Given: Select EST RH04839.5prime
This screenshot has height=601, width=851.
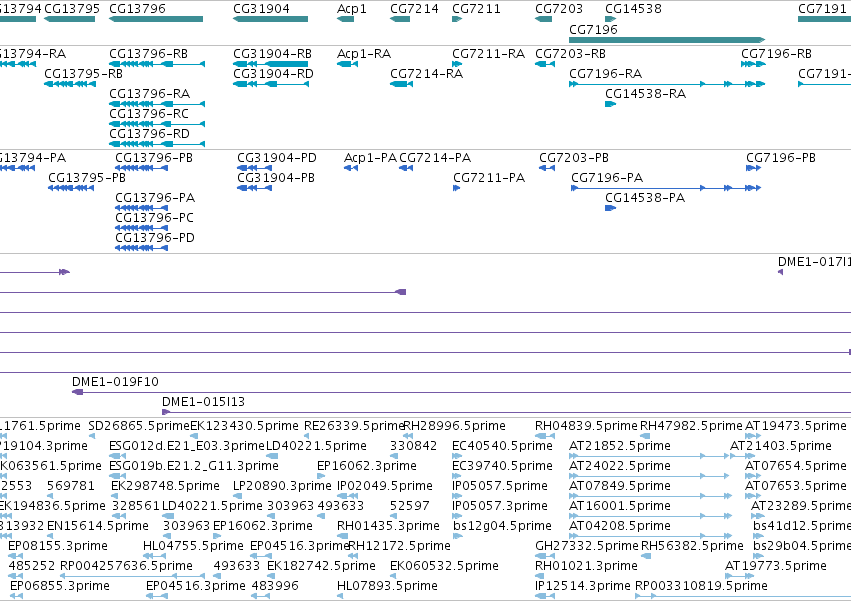Looking at the screenshot, I should [545, 436].
